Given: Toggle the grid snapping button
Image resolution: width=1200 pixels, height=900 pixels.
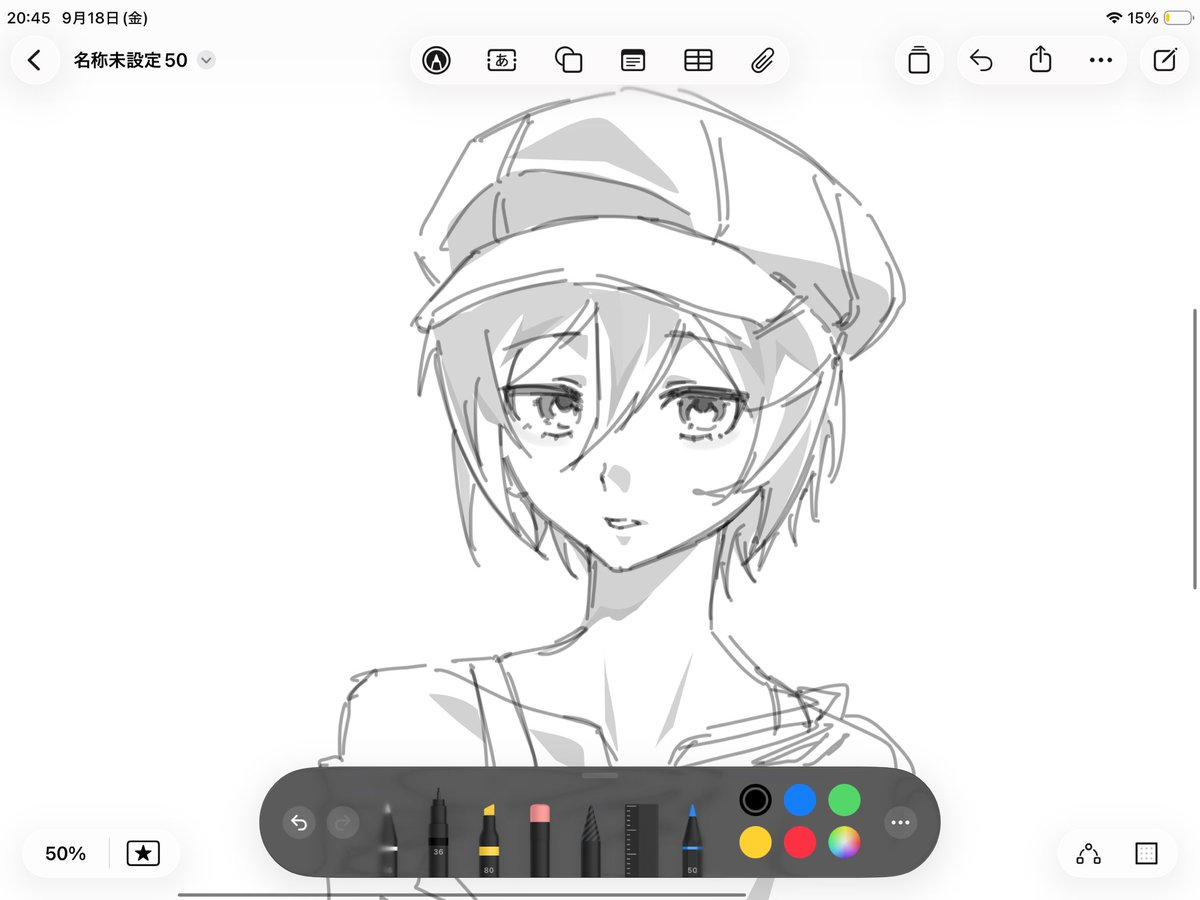Looking at the screenshot, I should (1146, 853).
